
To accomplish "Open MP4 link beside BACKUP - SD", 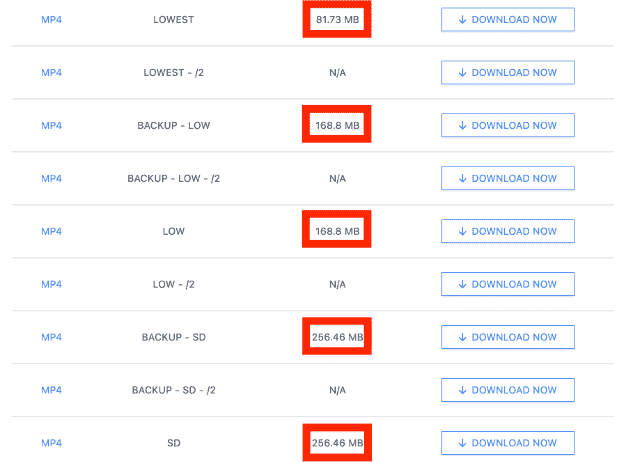I will click(x=51, y=337).
